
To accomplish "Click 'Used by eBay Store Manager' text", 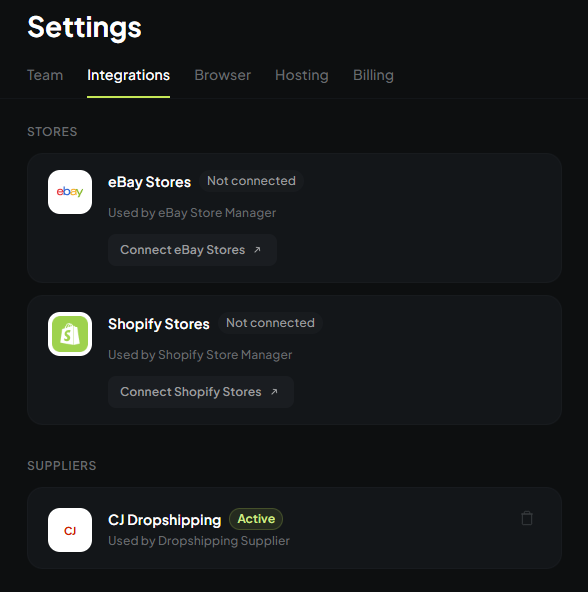I will pos(192,213).
